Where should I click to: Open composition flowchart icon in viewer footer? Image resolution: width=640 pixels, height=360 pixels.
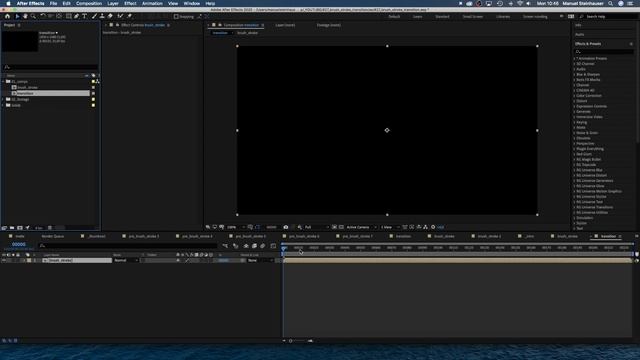tap(425, 227)
